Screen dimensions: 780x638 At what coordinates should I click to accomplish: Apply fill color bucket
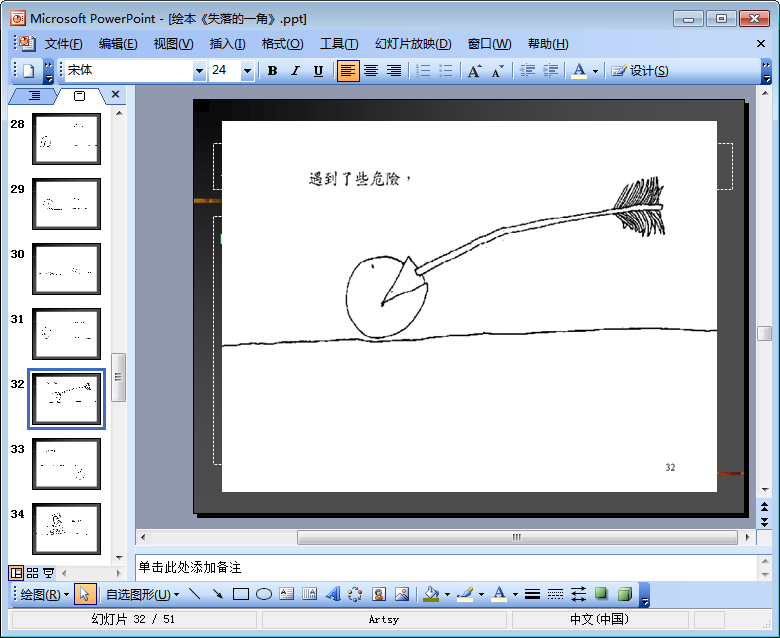pyautogui.click(x=431, y=594)
